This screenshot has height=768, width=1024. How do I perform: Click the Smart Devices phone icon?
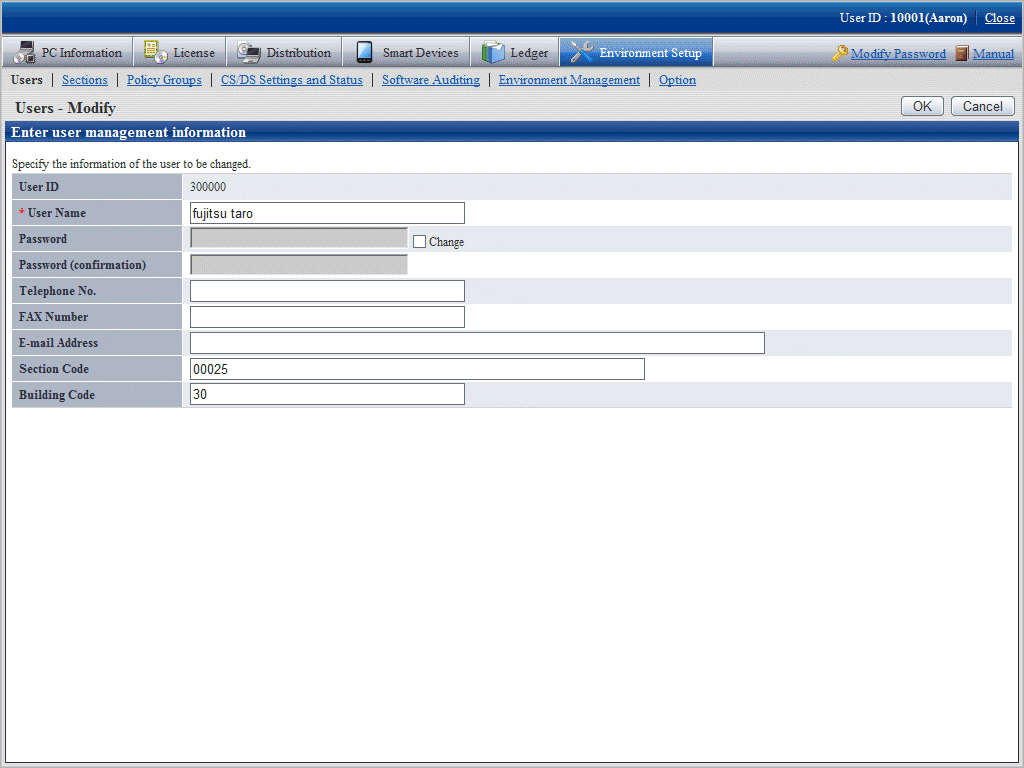(x=364, y=52)
